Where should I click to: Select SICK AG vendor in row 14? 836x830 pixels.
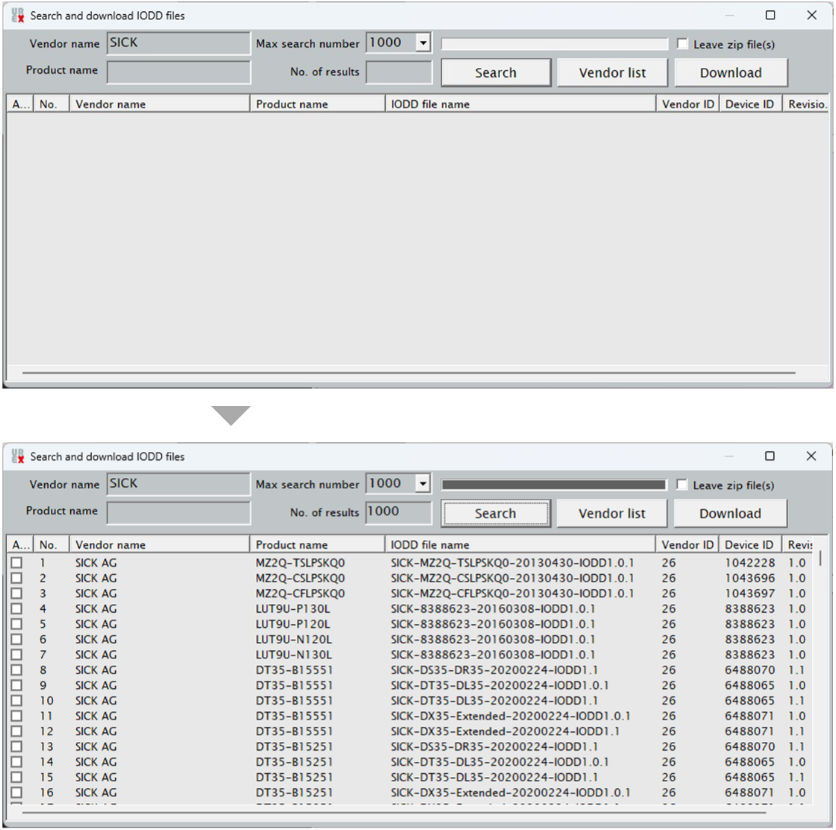(96, 762)
